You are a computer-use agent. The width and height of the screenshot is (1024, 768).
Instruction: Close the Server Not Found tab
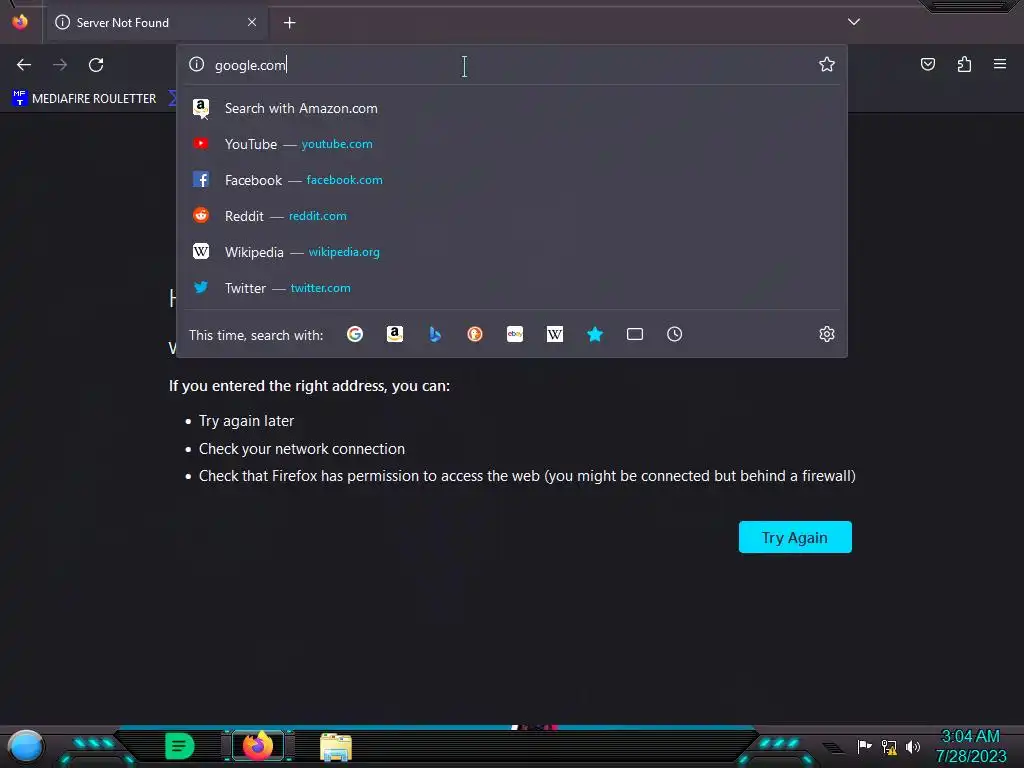click(252, 22)
